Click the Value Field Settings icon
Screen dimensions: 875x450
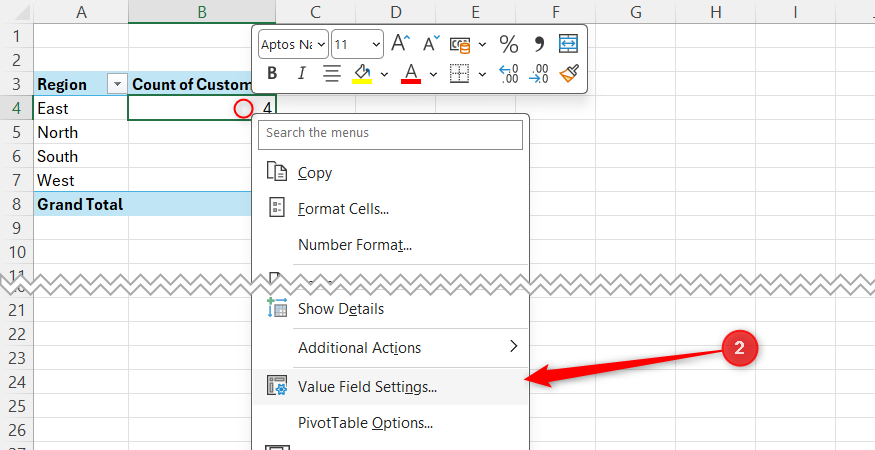tap(277, 385)
